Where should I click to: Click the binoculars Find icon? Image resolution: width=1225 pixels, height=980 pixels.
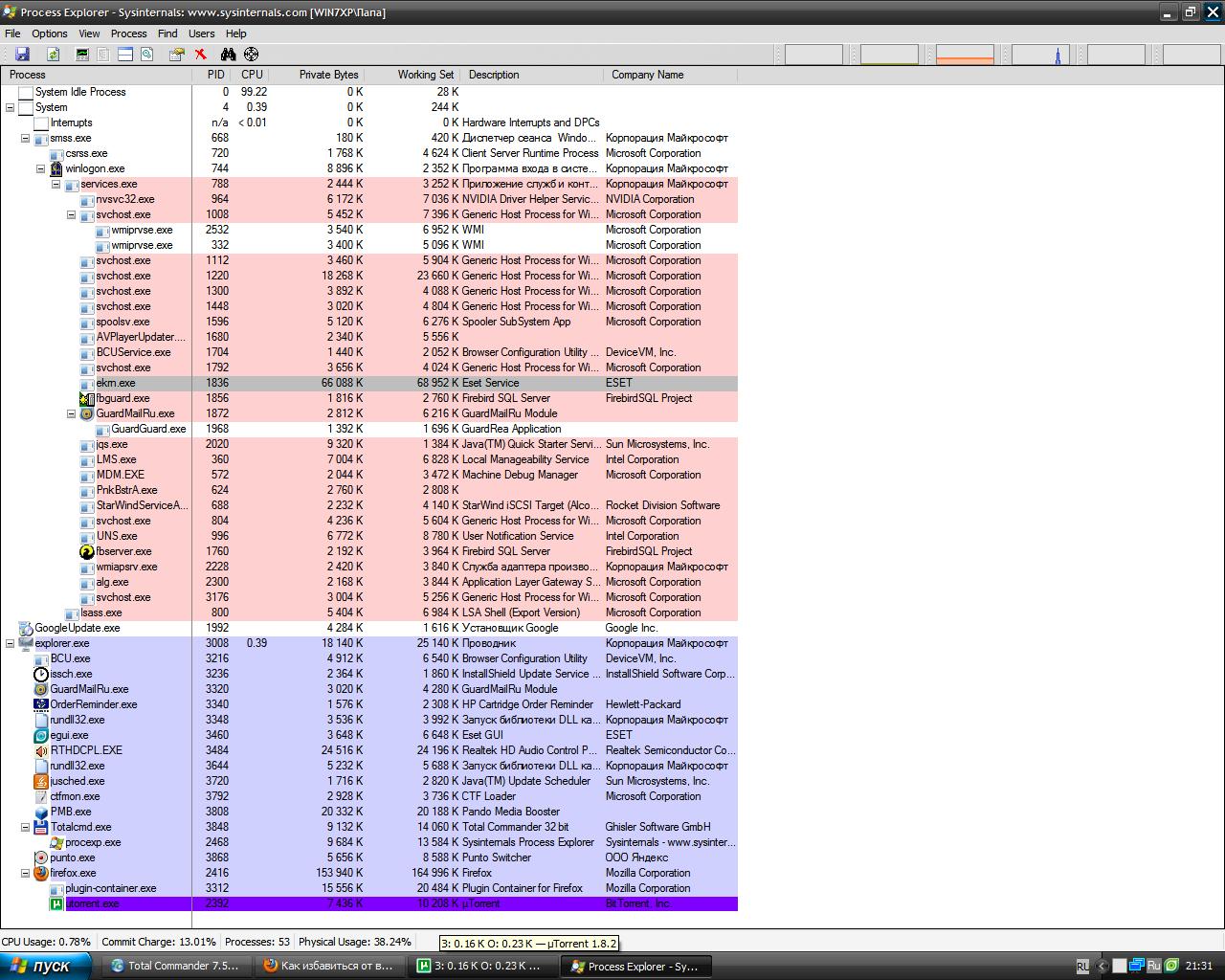coord(228,55)
